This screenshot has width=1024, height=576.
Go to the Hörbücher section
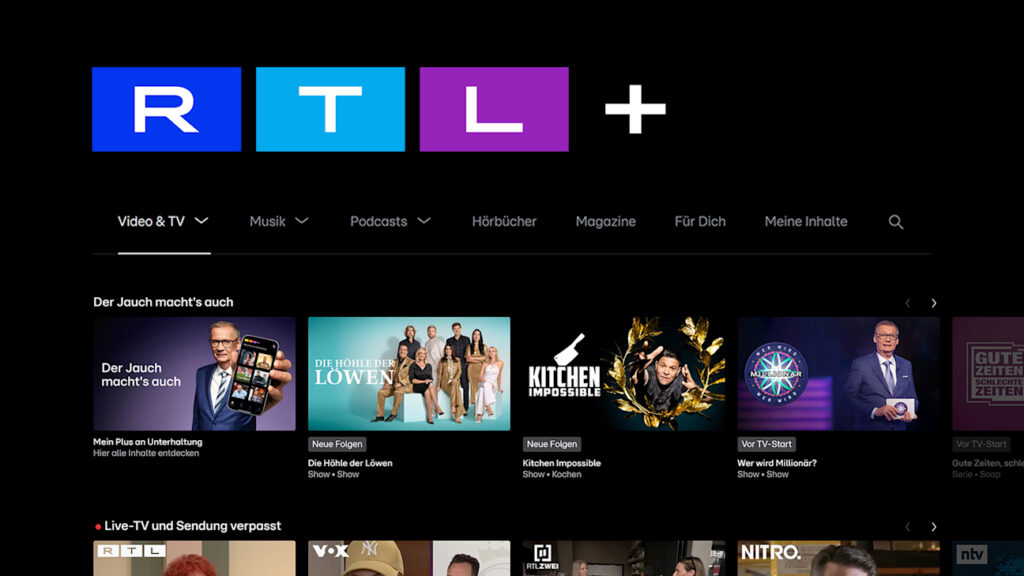pos(504,221)
